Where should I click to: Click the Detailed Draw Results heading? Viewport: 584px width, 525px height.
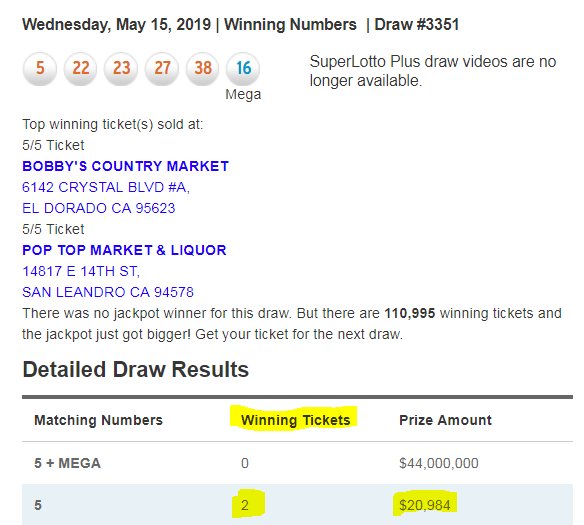[x=136, y=369]
